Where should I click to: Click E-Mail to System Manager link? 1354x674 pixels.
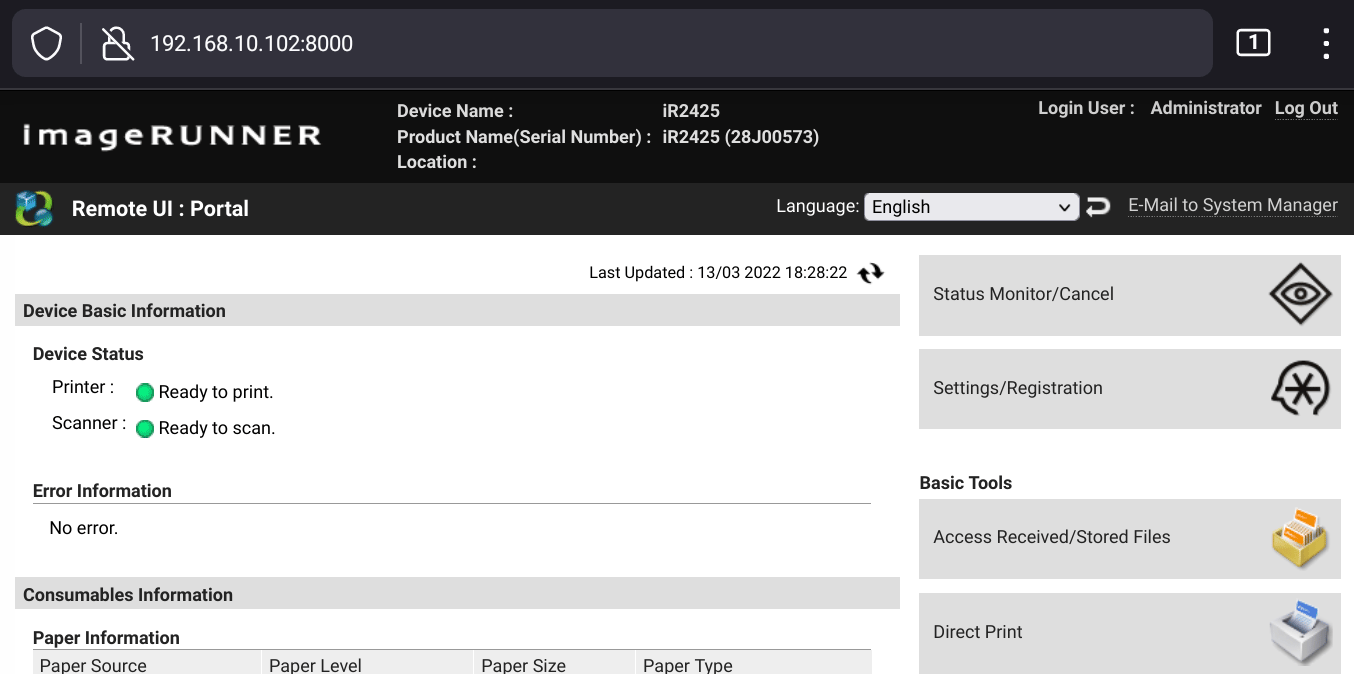pos(1233,205)
